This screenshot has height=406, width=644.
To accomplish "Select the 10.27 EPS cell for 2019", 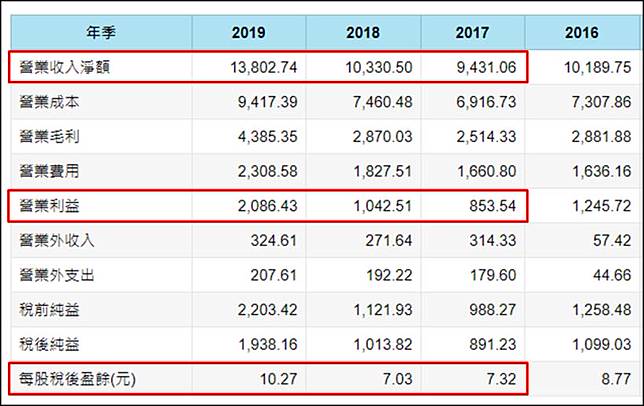I will pos(277,380).
